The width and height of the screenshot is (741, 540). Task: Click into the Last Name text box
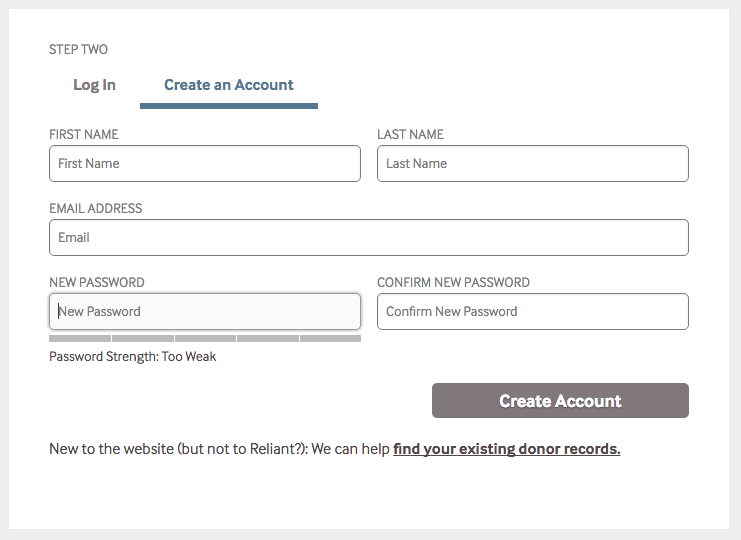point(532,164)
